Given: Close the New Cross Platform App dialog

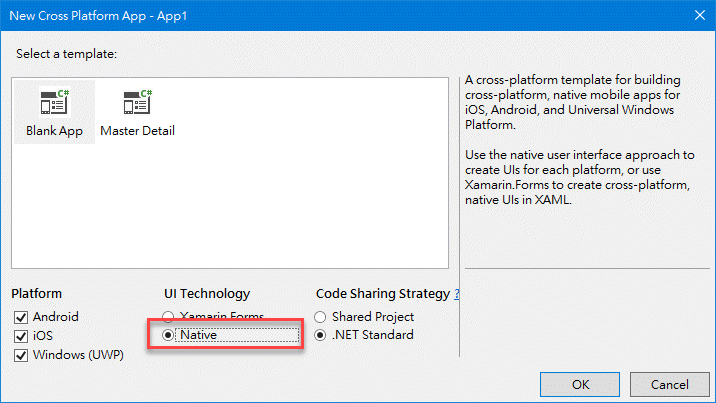Looking at the screenshot, I should point(700,15).
